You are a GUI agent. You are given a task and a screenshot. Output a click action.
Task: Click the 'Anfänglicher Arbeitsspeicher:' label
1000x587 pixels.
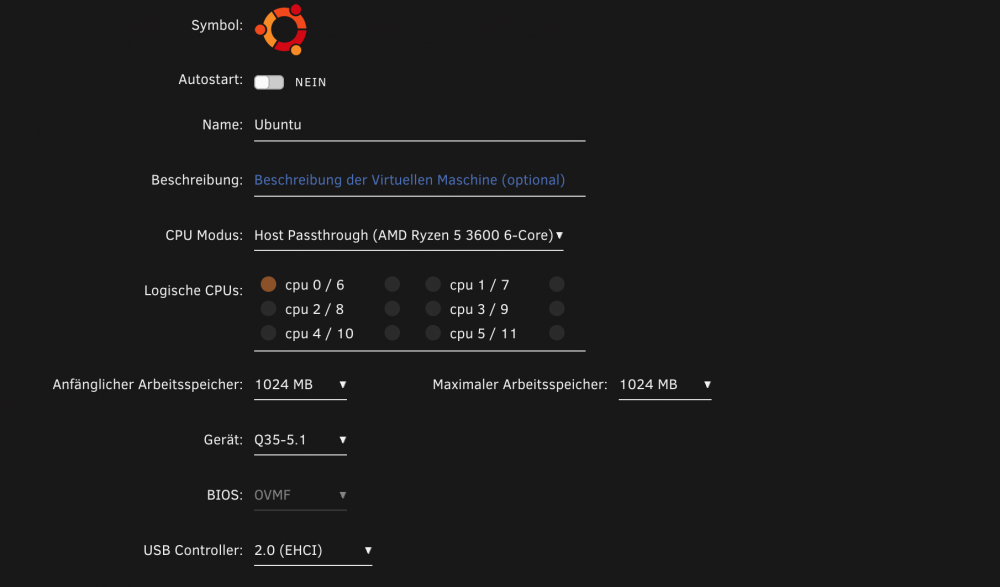(147, 385)
